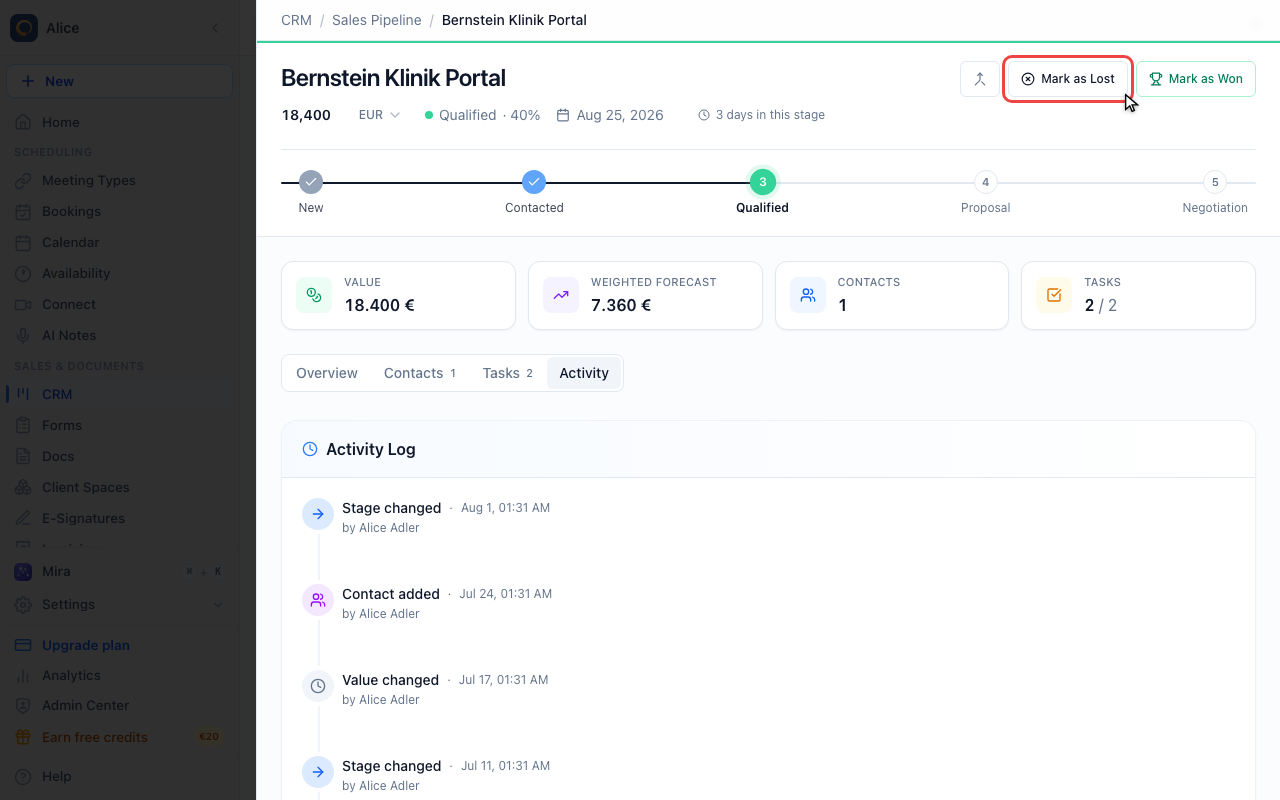Image resolution: width=1280 pixels, height=800 pixels.
Task: Open the EUR currency dropdown
Action: [379, 115]
